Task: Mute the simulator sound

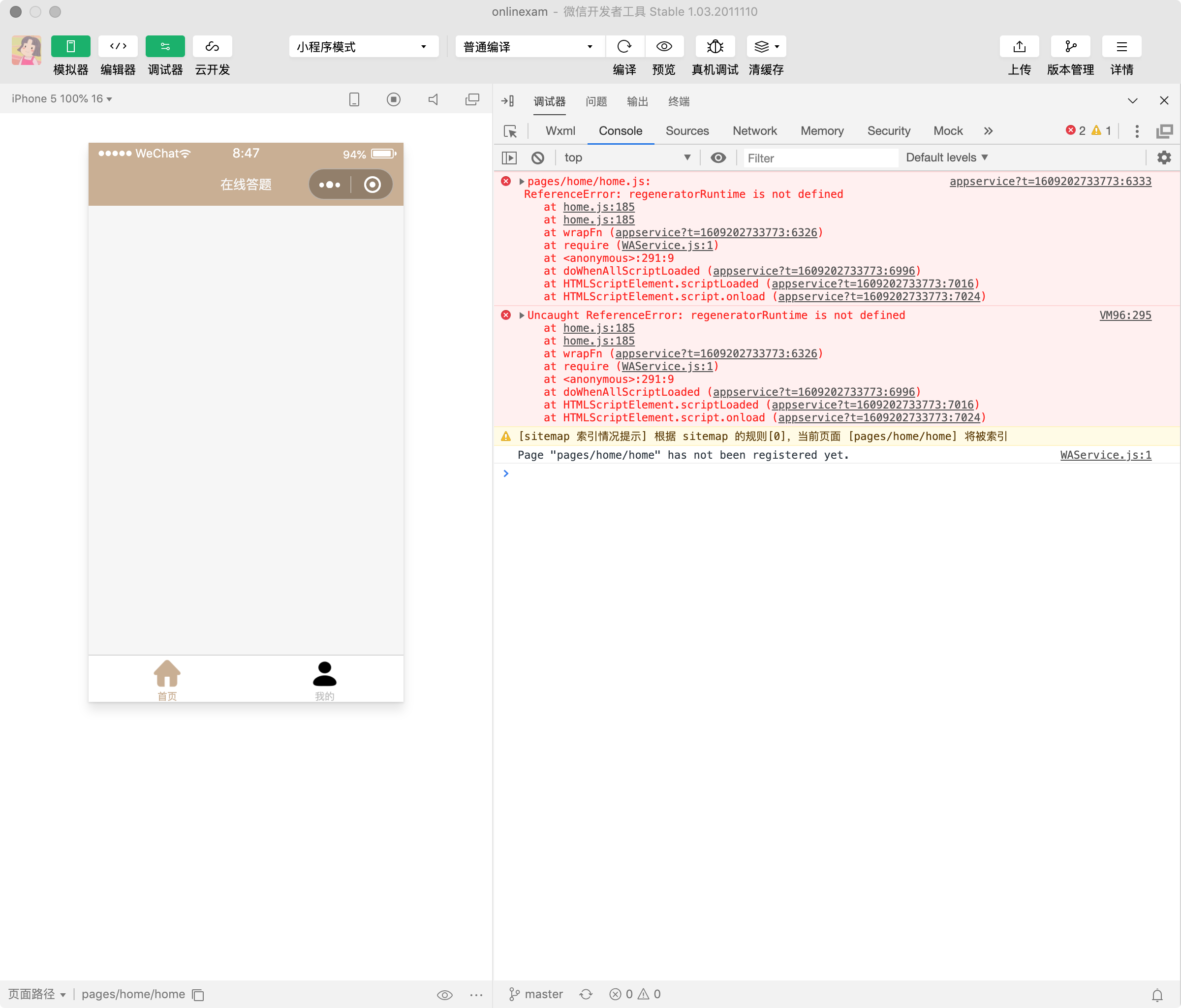Action: 433,100
